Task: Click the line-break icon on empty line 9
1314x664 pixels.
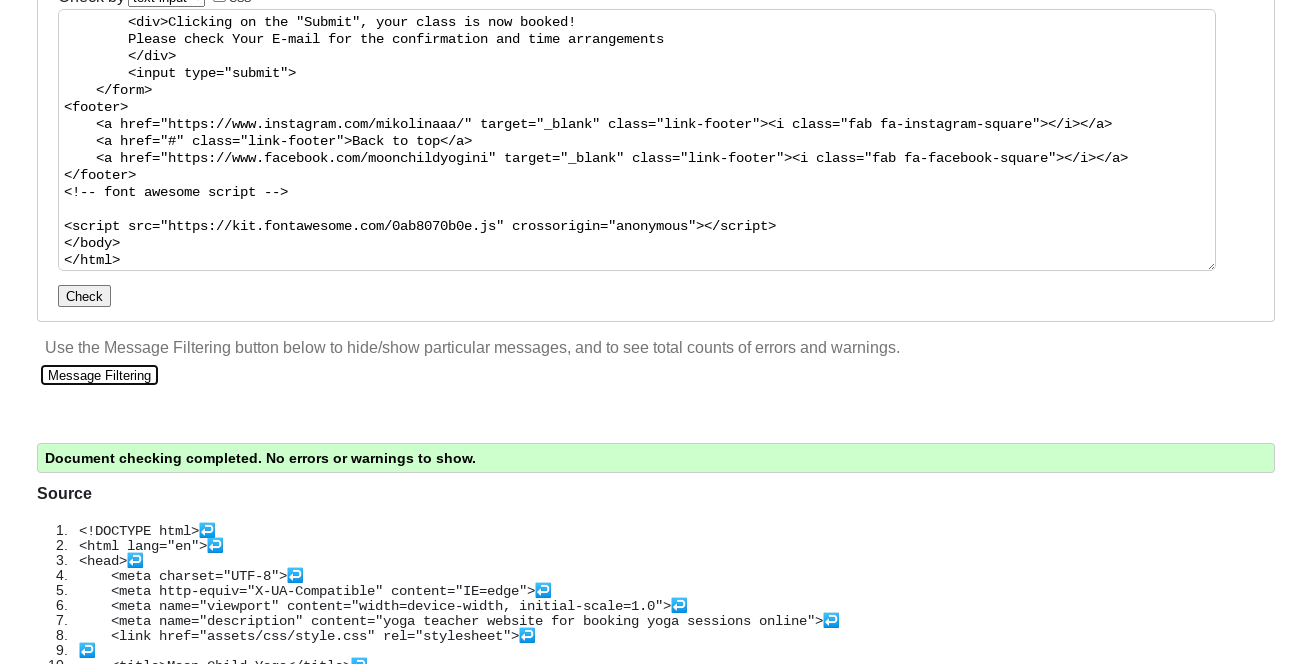Action: pyautogui.click(x=87, y=650)
